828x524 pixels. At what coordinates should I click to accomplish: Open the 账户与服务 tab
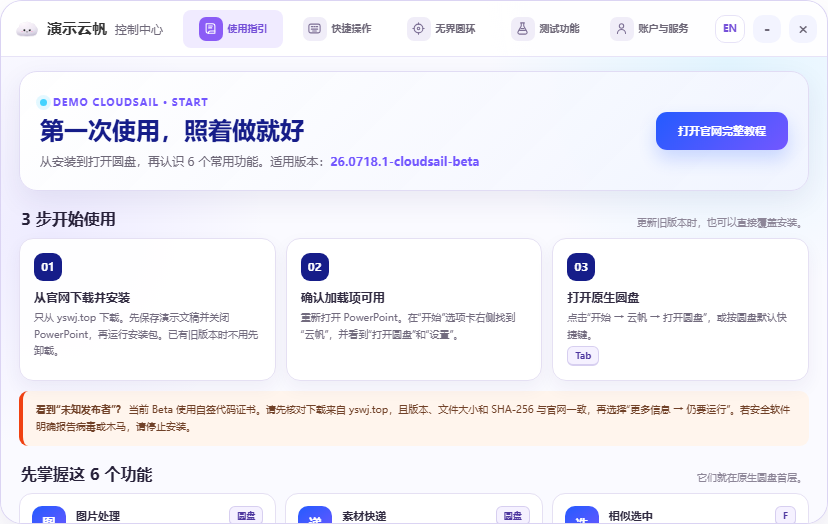click(650, 29)
